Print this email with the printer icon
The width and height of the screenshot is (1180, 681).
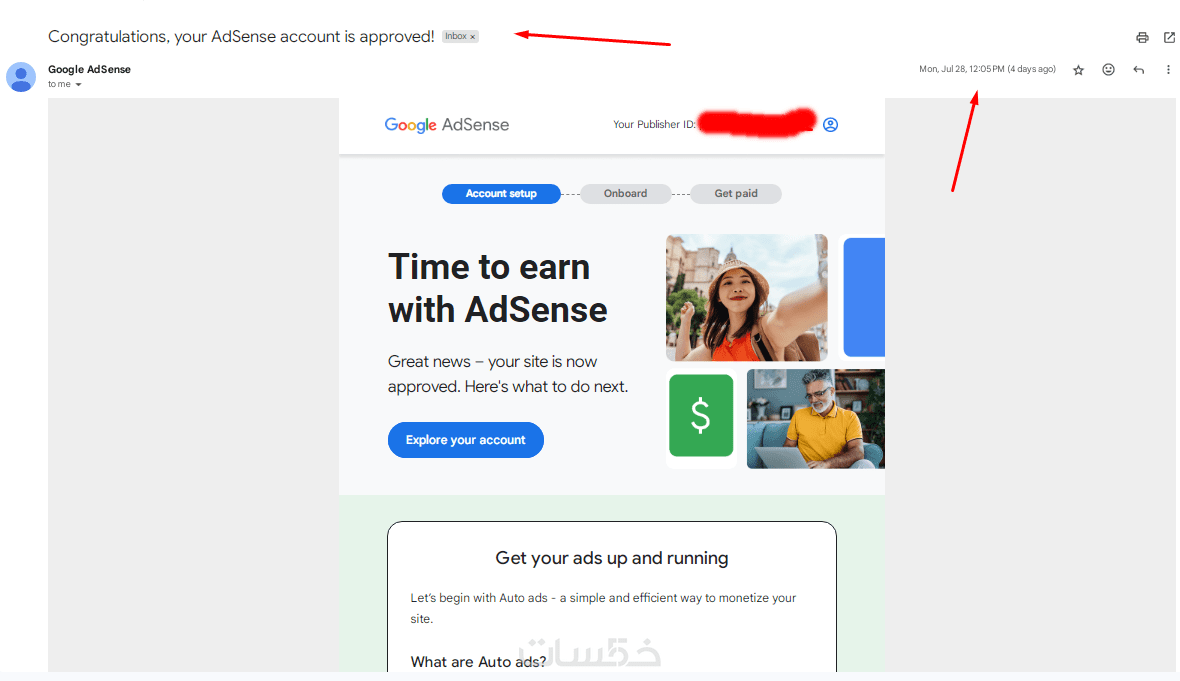coord(1142,37)
